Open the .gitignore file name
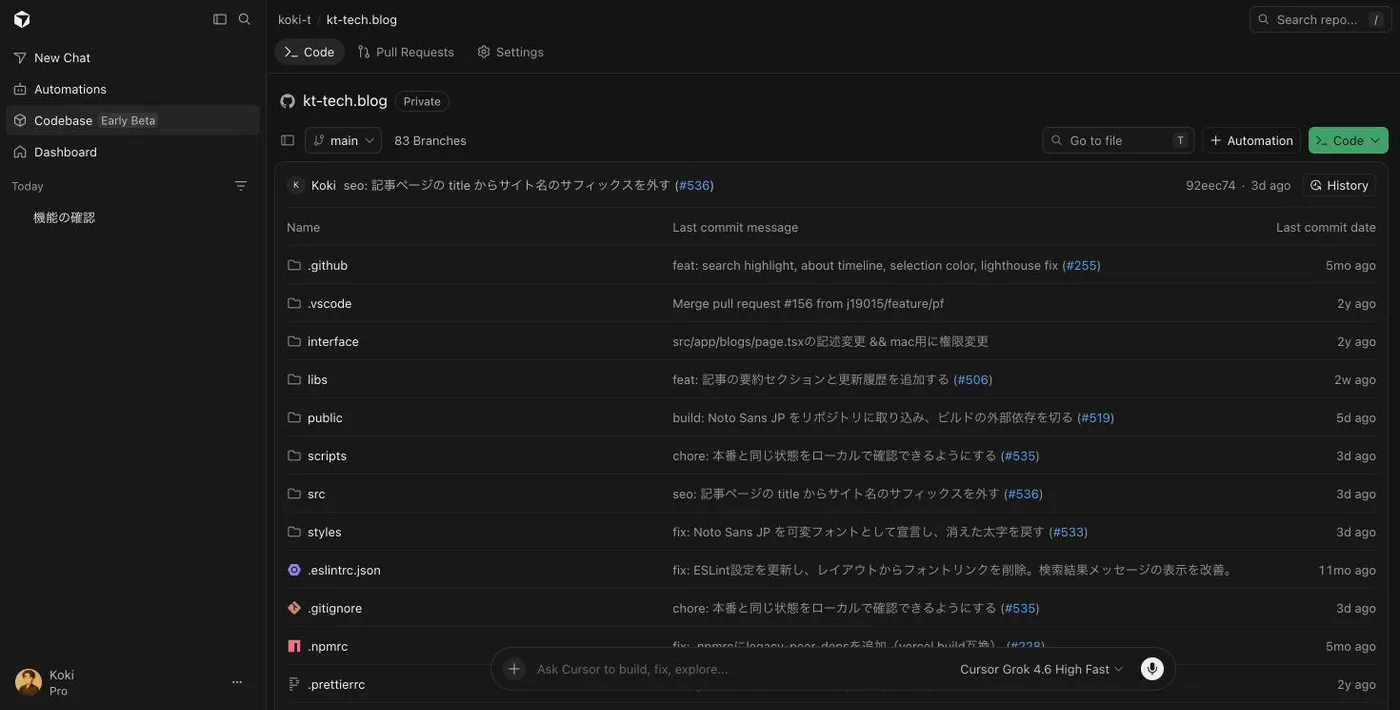Screen dimensions: 1400x710 click(335, 608)
